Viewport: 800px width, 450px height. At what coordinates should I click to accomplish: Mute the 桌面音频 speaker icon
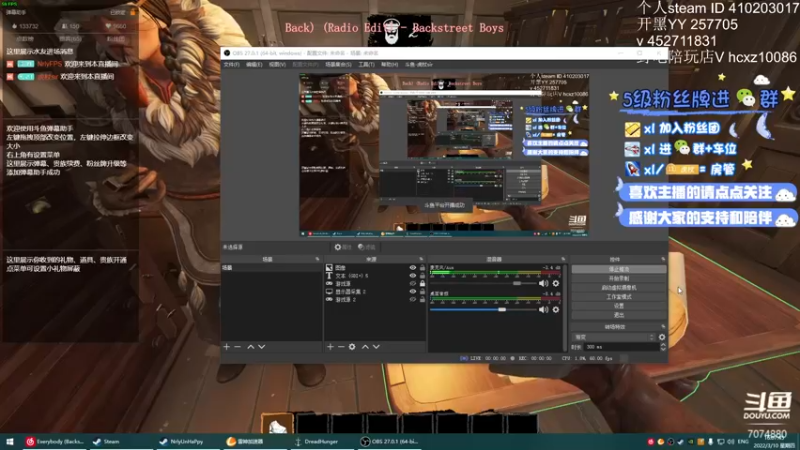[543, 310]
